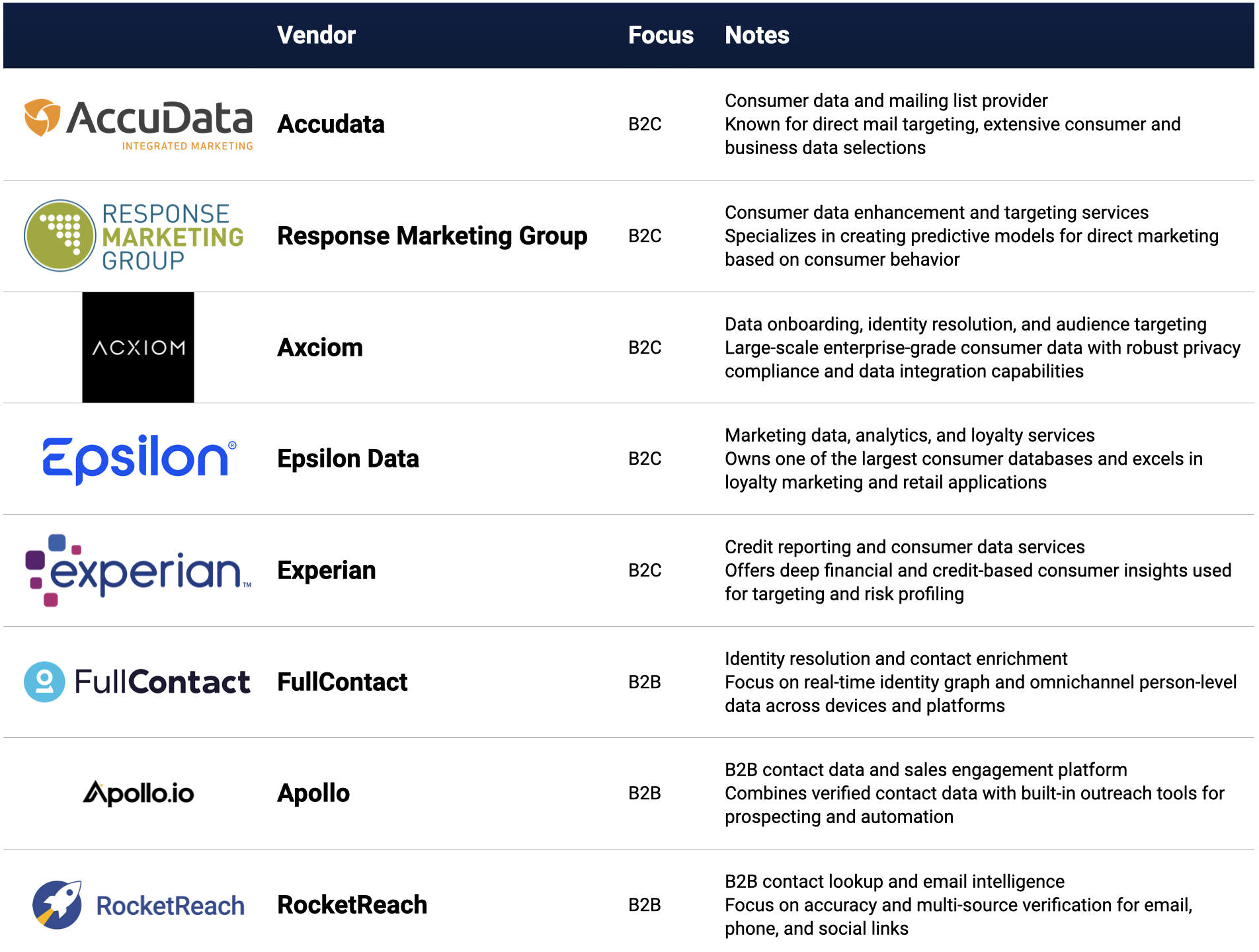The image size is (1259, 952).
Task: Select the RocketReach vendor name
Action: click(x=352, y=904)
